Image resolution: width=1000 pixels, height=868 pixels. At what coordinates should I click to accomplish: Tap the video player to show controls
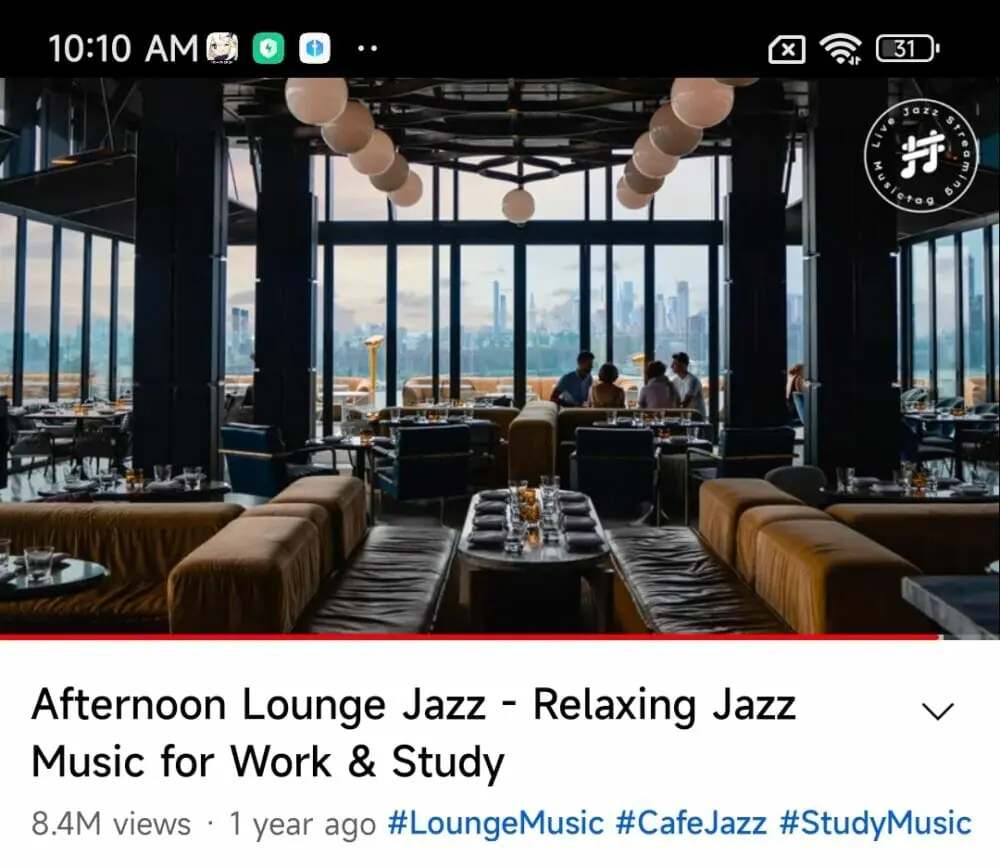[500, 356]
